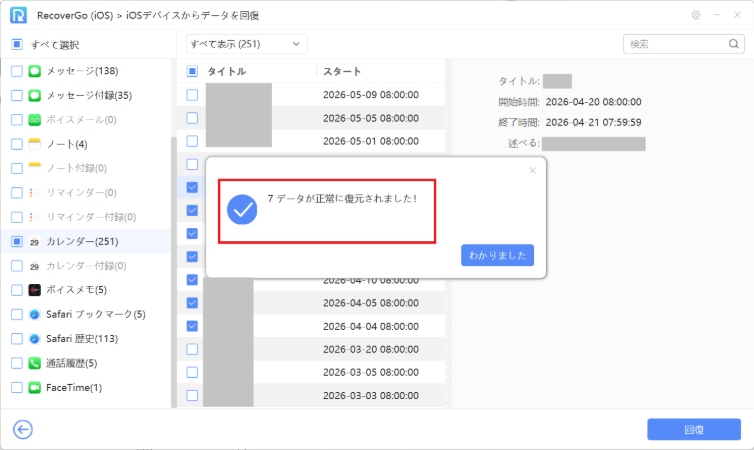Check the FaceTime(1) checkbox
This screenshot has height=450, width=754.
coord(17,388)
